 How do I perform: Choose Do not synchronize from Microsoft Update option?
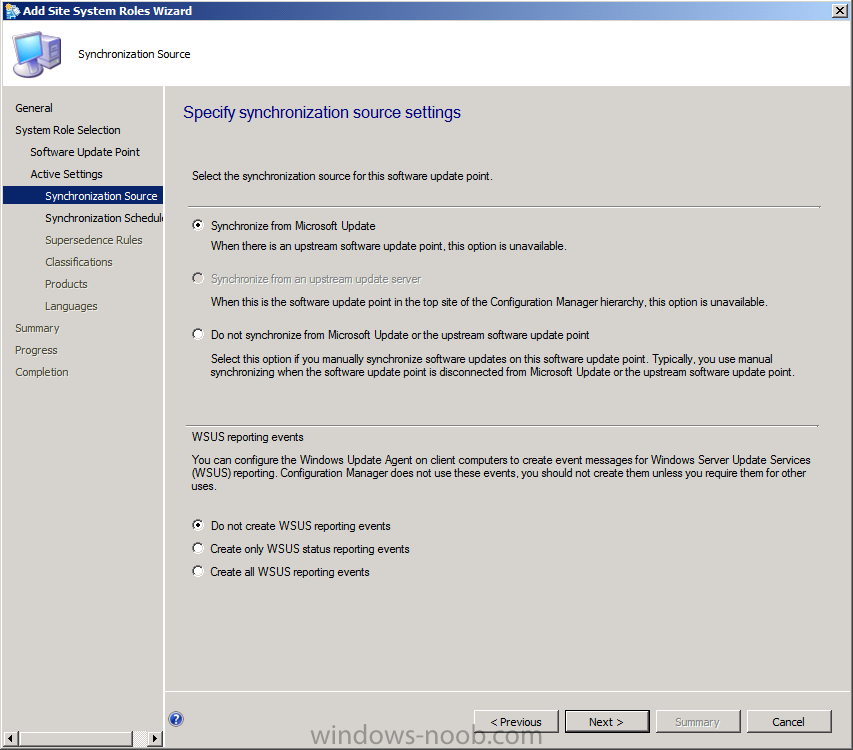tap(198, 334)
